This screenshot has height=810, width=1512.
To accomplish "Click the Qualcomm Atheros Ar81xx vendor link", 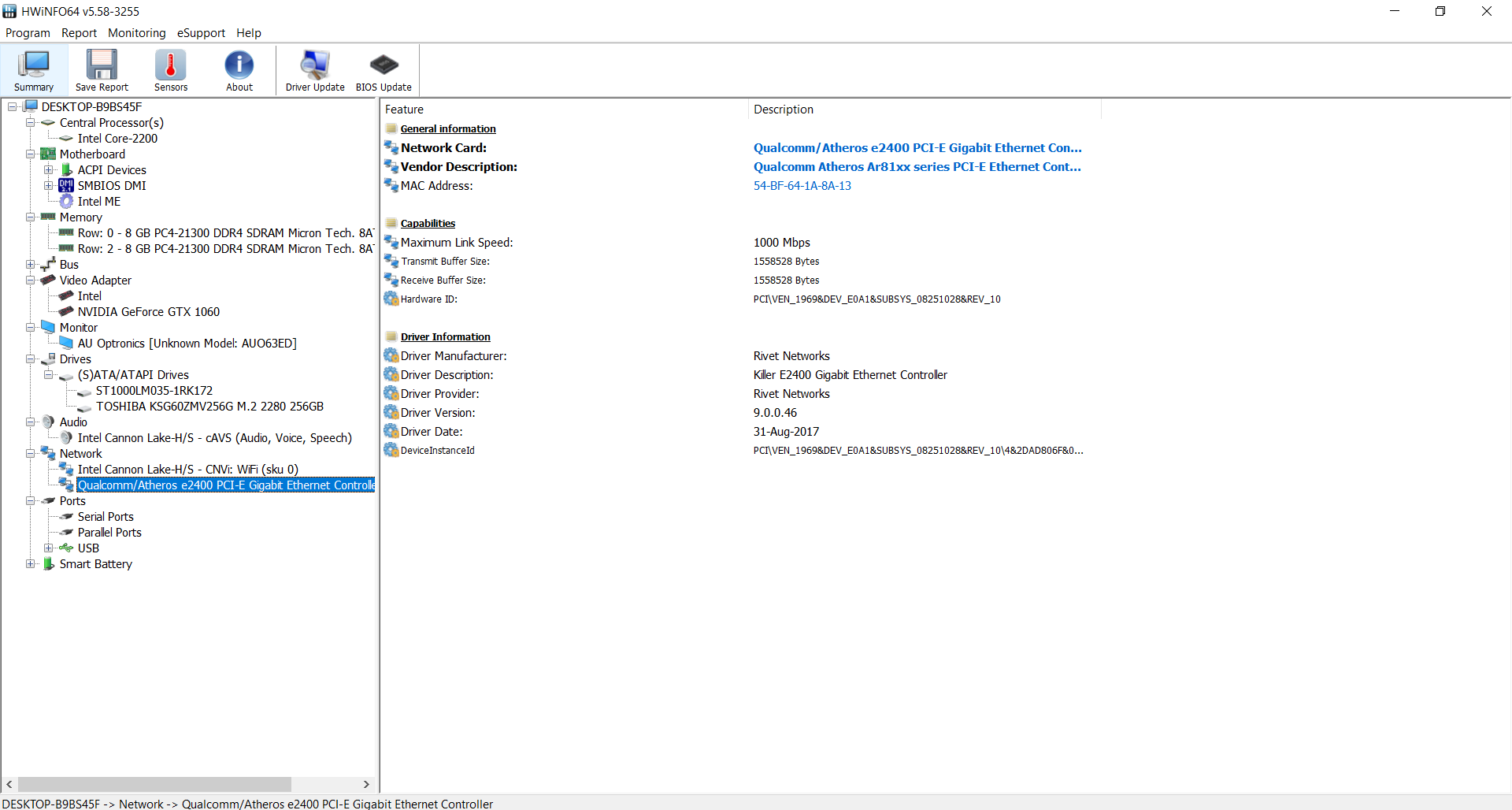I will pos(917,166).
